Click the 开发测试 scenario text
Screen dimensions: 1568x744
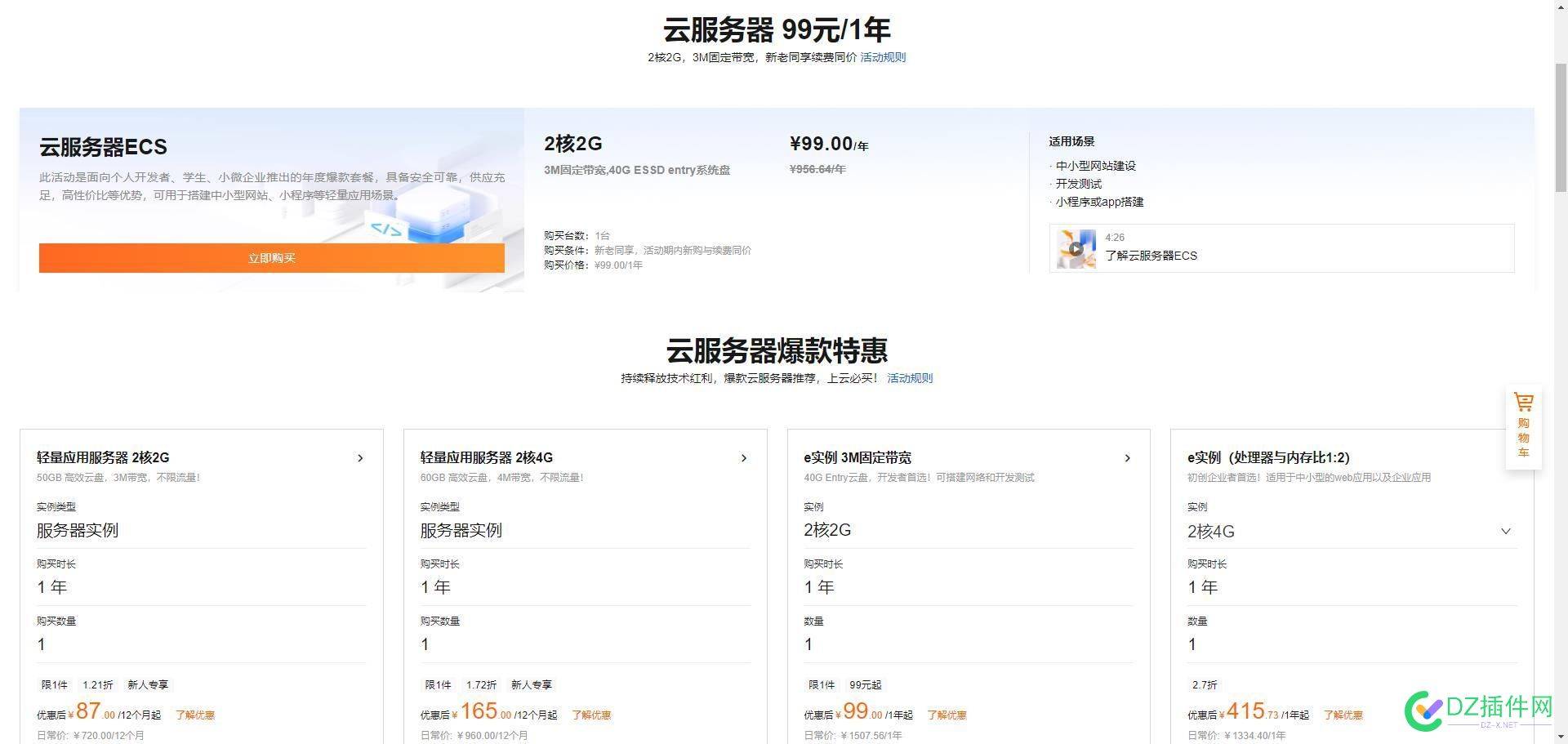coord(1079,184)
